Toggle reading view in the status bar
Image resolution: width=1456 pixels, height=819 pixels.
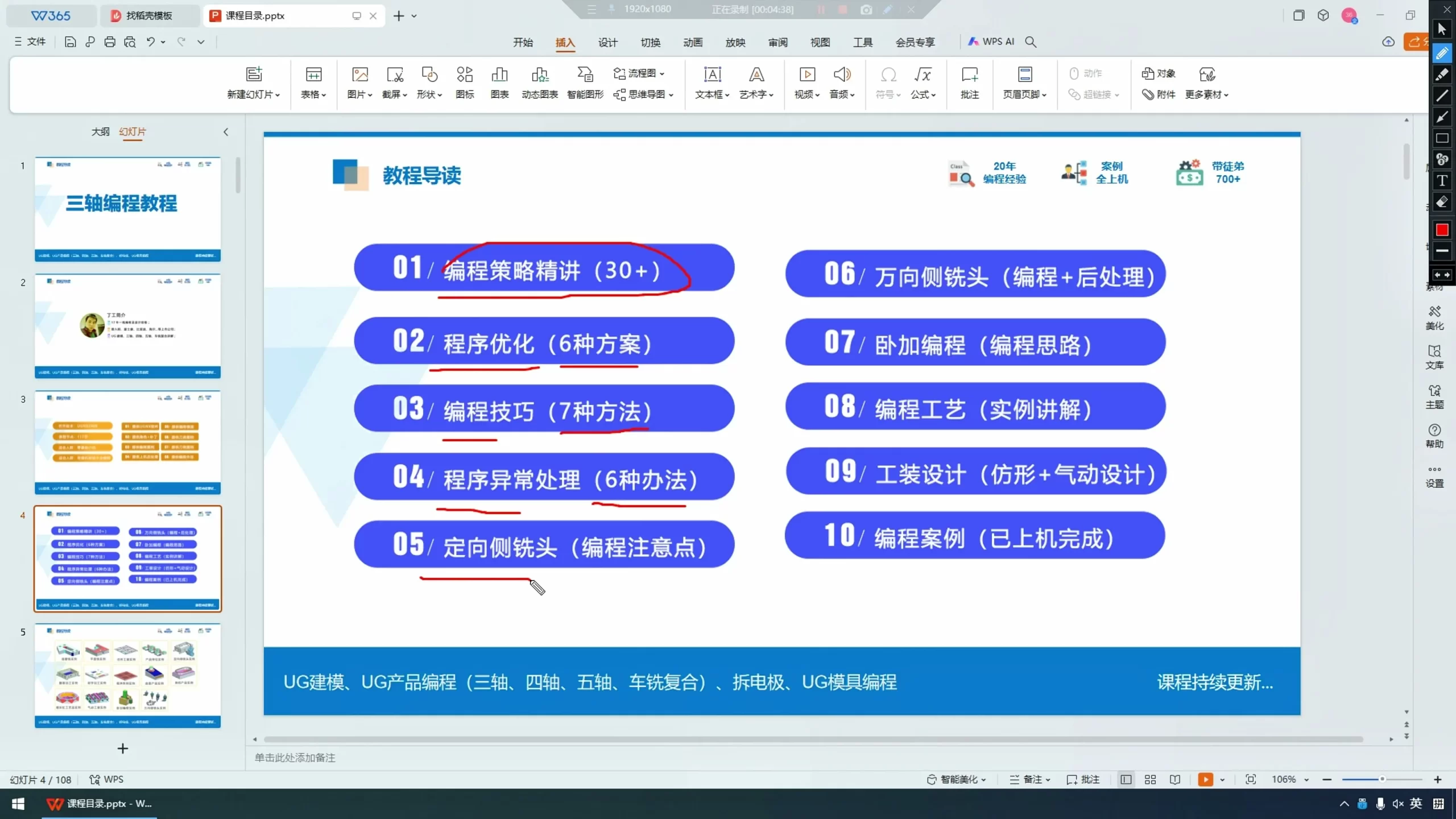click(x=1174, y=779)
